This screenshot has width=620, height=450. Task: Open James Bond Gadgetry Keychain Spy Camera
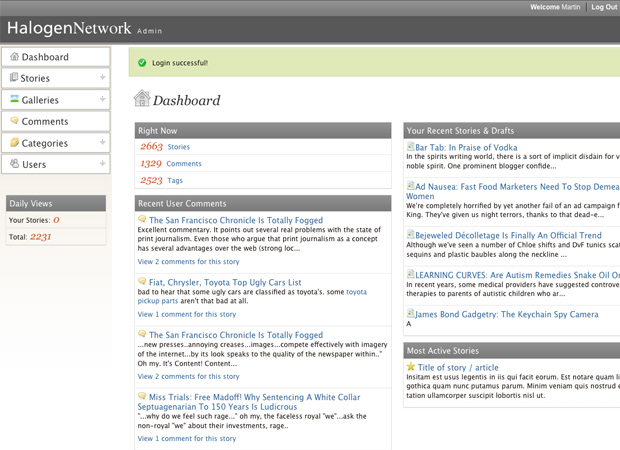pos(507,314)
